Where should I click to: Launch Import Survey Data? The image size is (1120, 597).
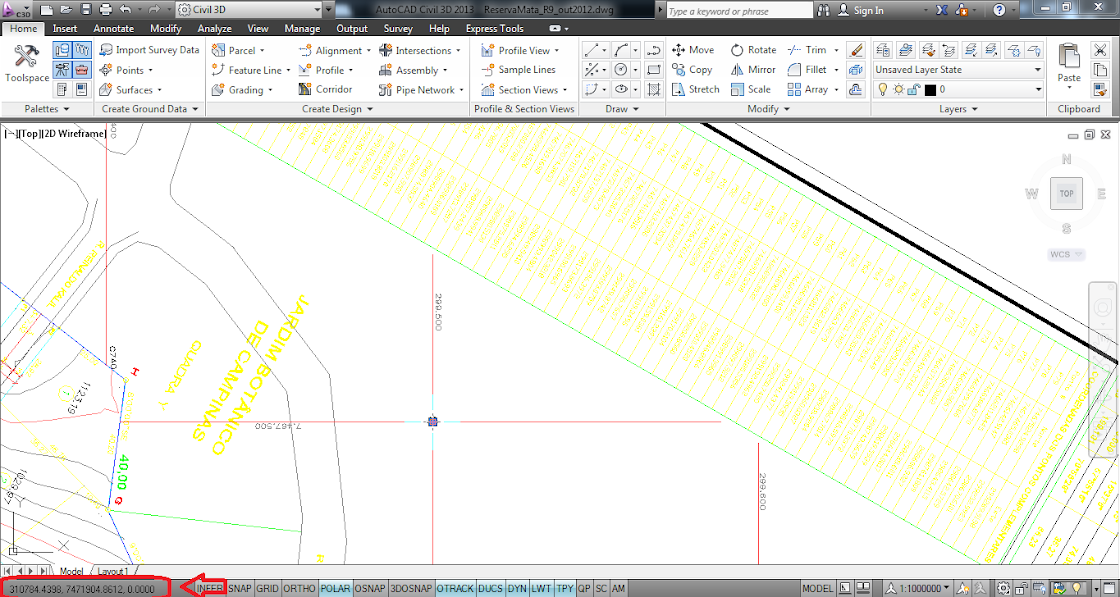tap(150, 49)
